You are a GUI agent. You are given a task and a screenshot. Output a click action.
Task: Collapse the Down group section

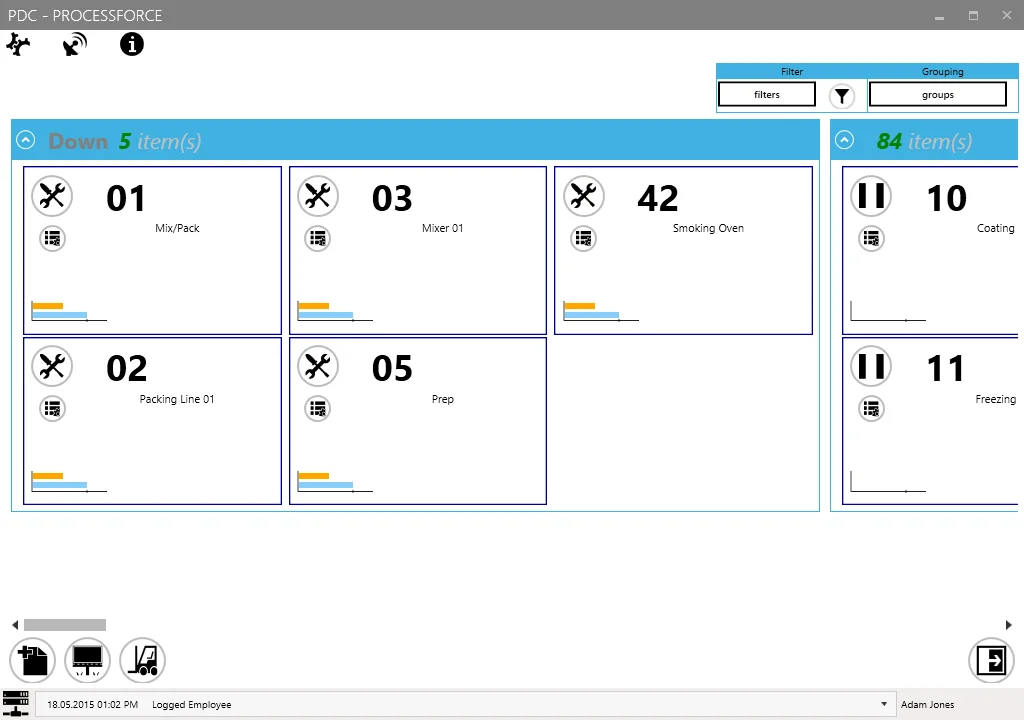tap(26, 141)
